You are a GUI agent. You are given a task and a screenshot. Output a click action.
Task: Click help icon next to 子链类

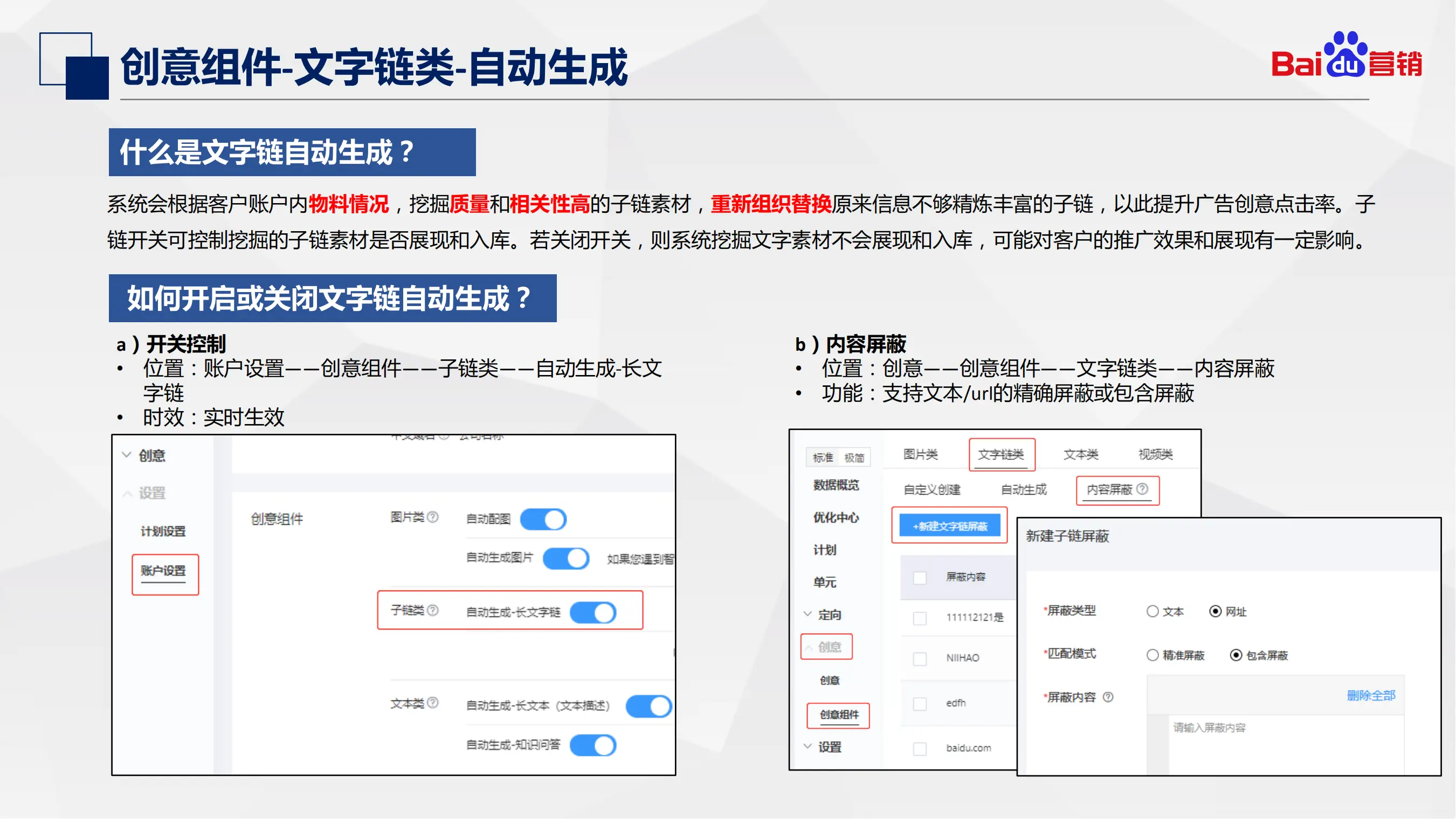tap(433, 610)
